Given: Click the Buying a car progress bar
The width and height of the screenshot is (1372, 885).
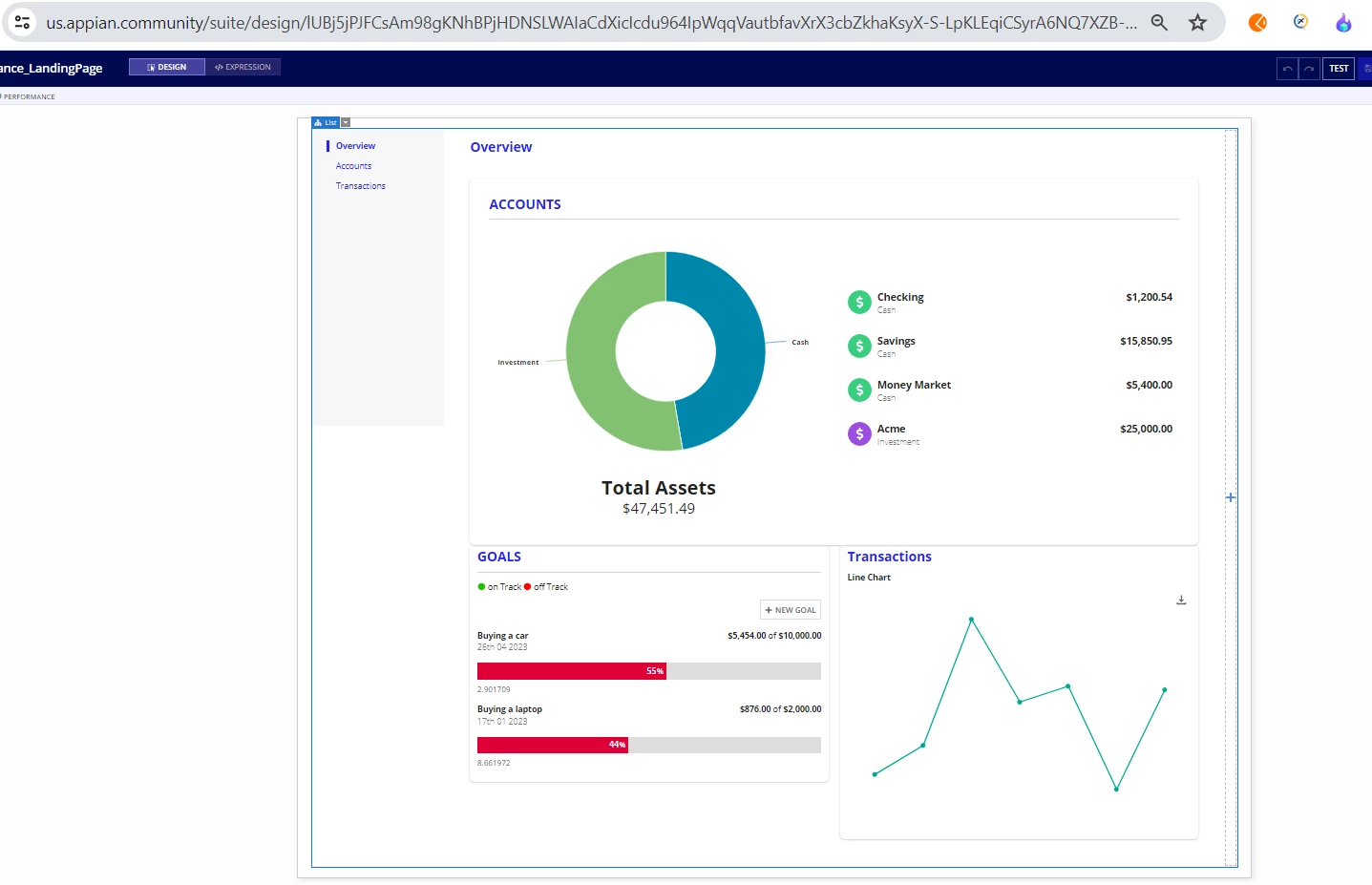Looking at the screenshot, I should 649,671.
